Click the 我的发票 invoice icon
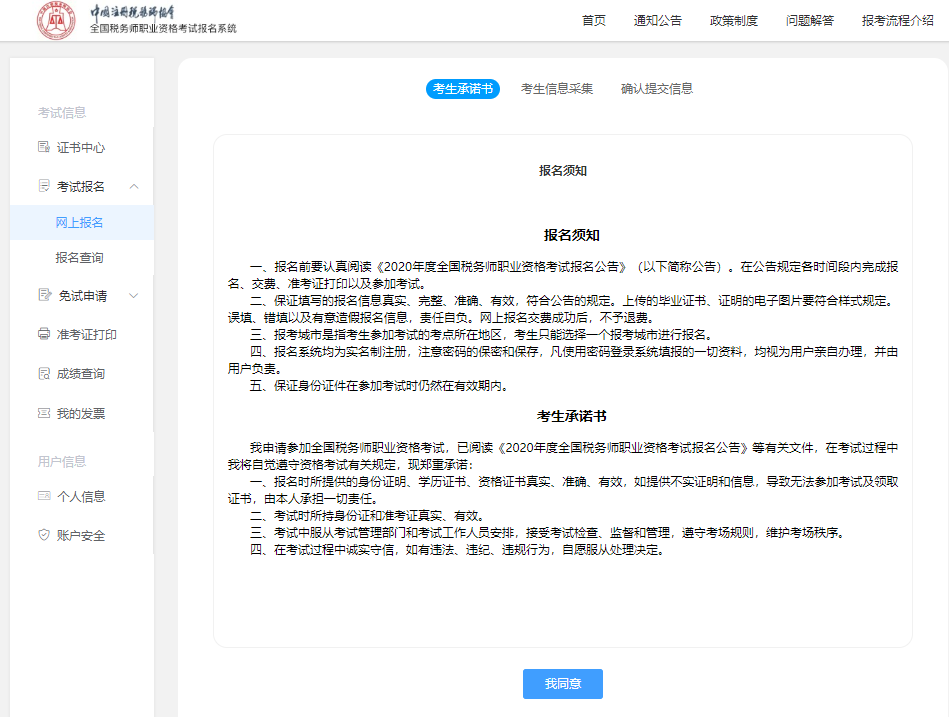 click(x=43, y=413)
